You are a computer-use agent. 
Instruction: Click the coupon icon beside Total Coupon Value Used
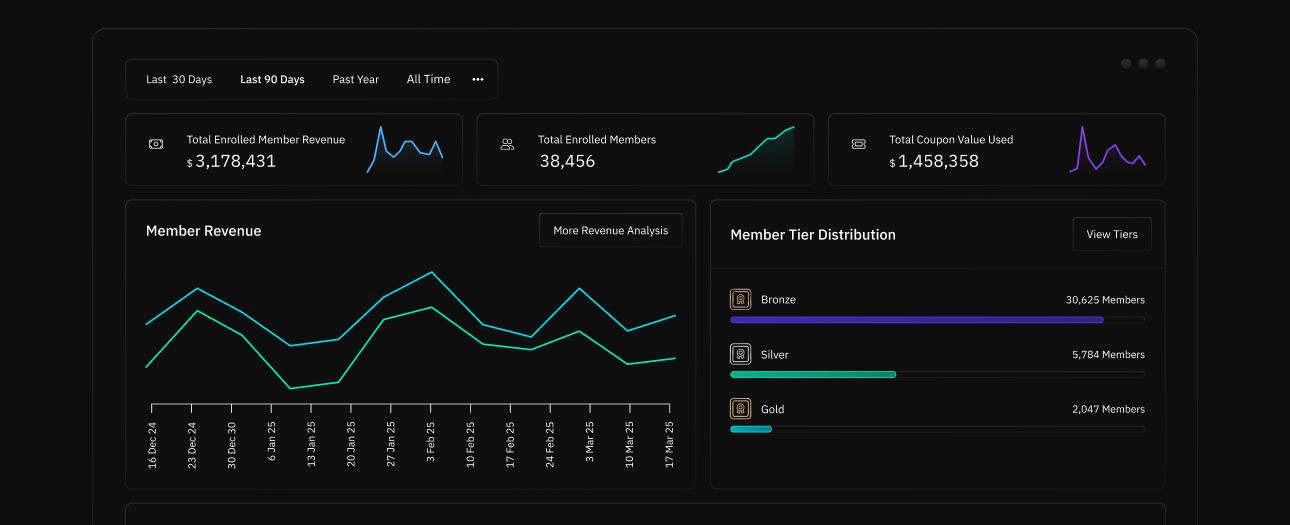click(858, 144)
